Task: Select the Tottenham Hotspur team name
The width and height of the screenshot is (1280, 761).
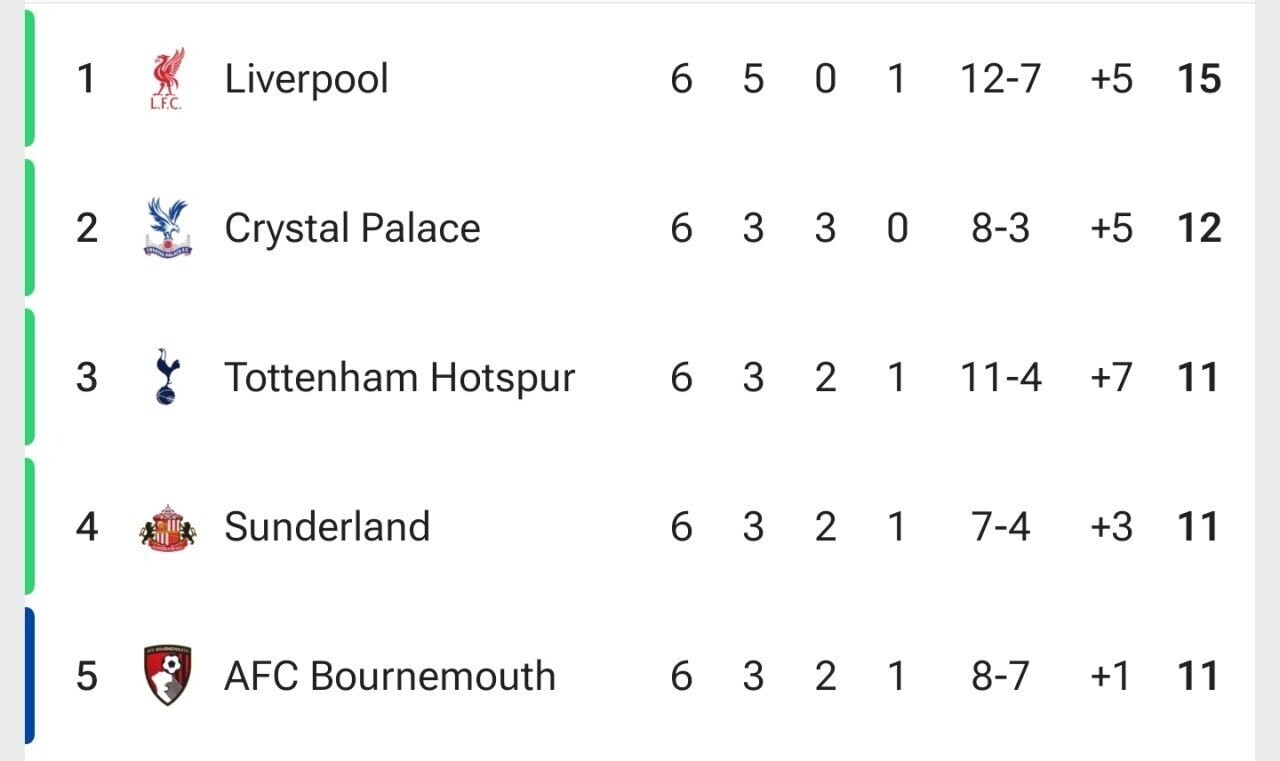Action: tap(399, 378)
